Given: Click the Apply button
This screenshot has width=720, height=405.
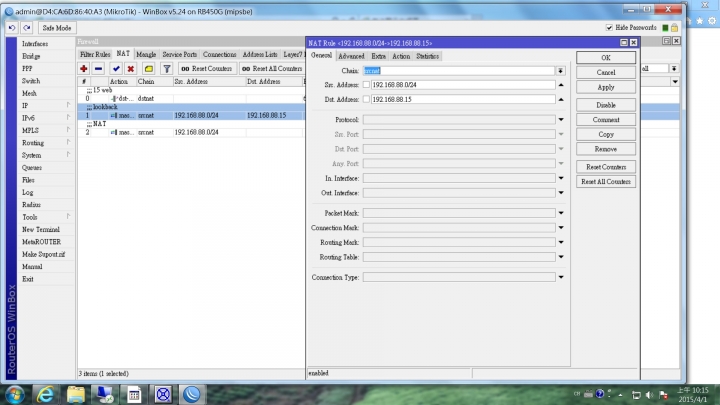Looking at the screenshot, I should (x=606, y=87).
